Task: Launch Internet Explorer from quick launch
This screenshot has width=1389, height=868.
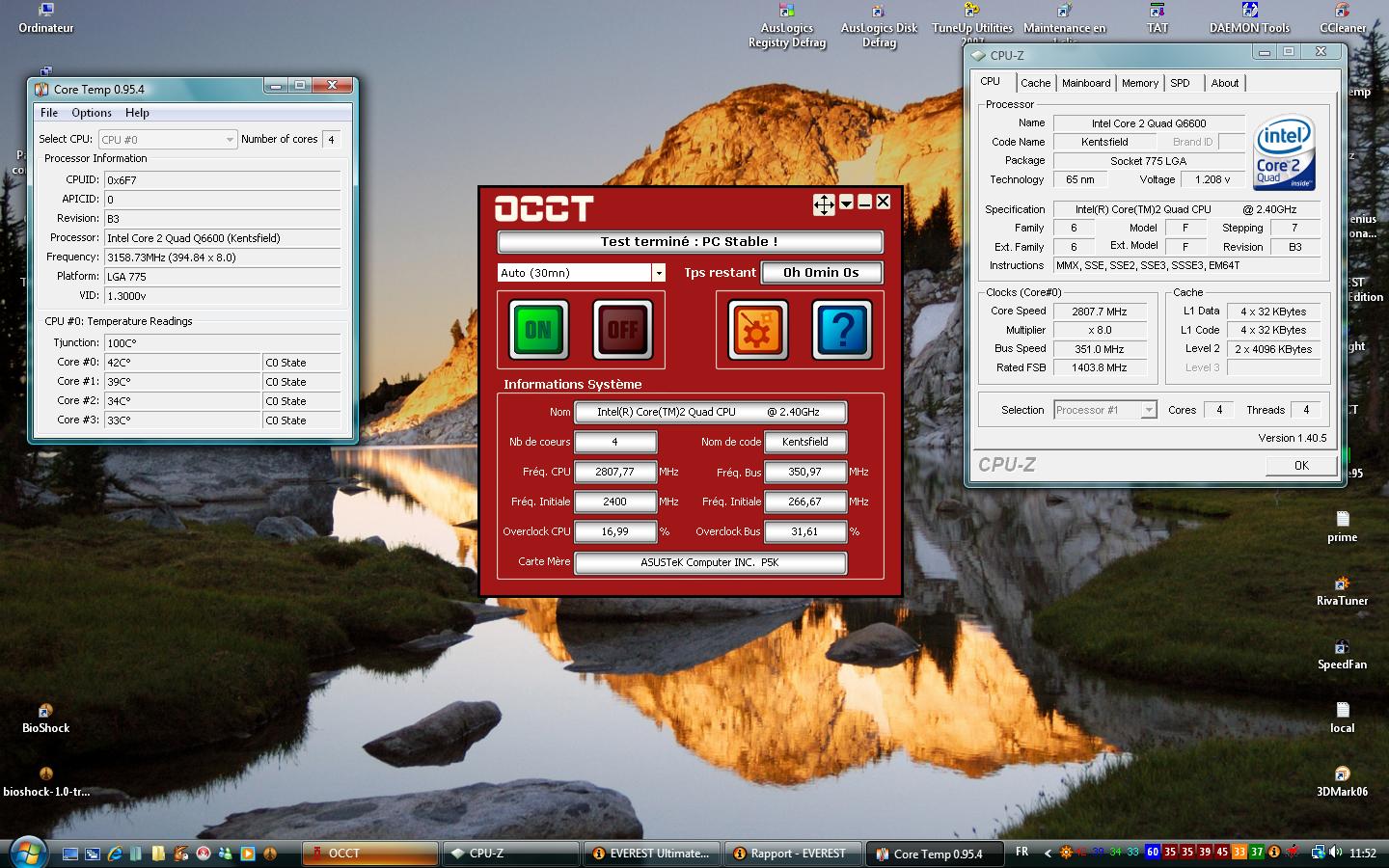Action: [115, 854]
